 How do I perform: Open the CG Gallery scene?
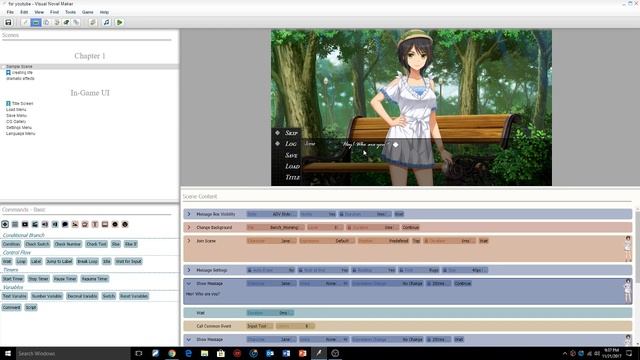[x=16, y=122]
